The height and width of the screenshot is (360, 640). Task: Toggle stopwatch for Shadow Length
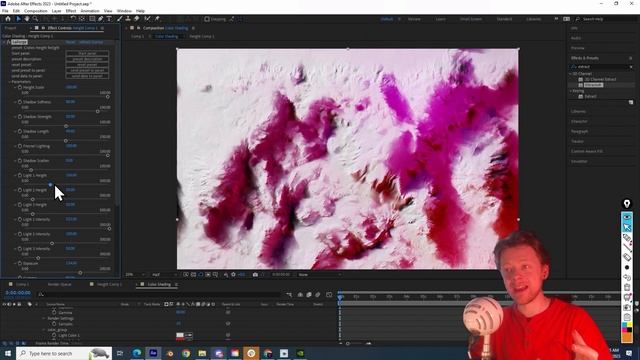coord(20,131)
